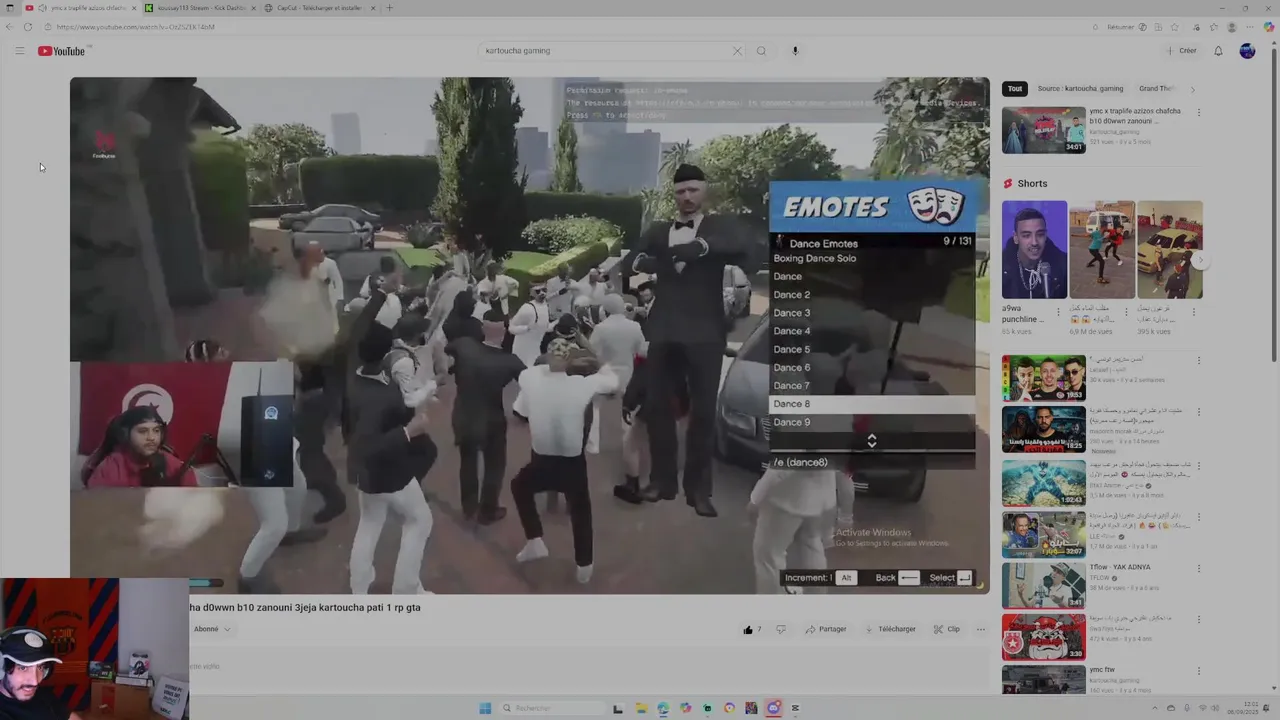Switch to the CapCut Télécharger browser tab

click(318, 8)
